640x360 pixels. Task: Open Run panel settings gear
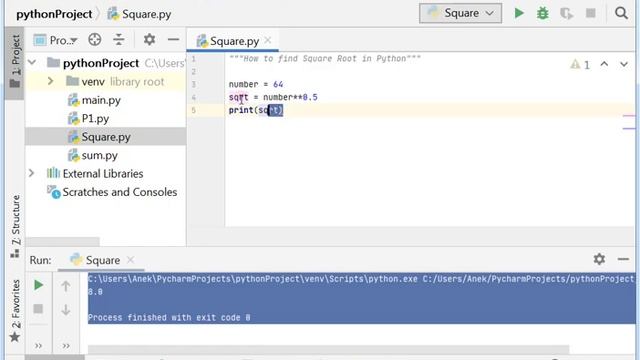click(x=599, y=259)
